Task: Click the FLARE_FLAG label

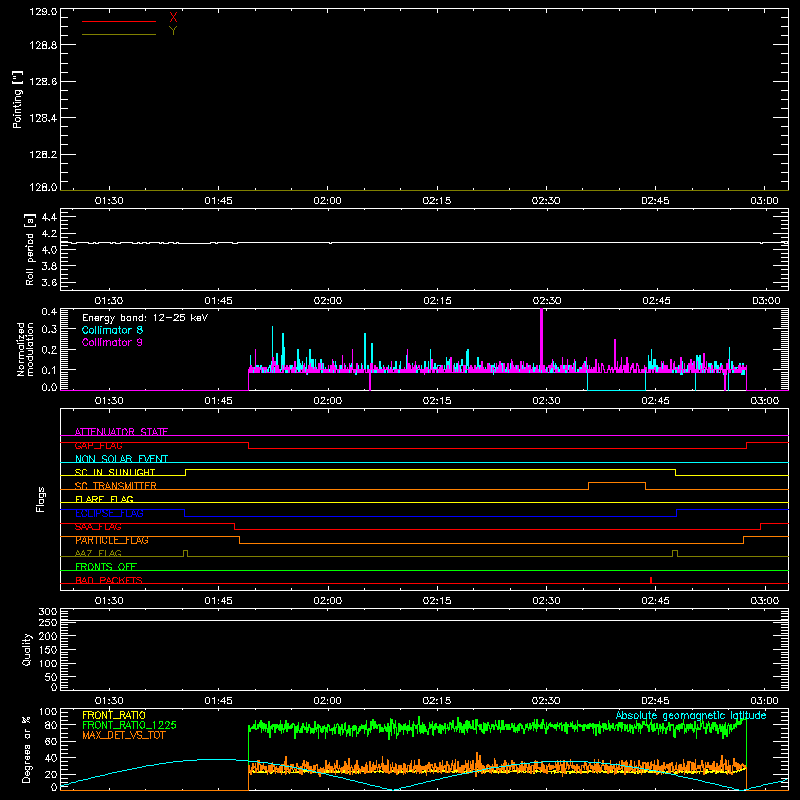Action: [x=104, y=499]
